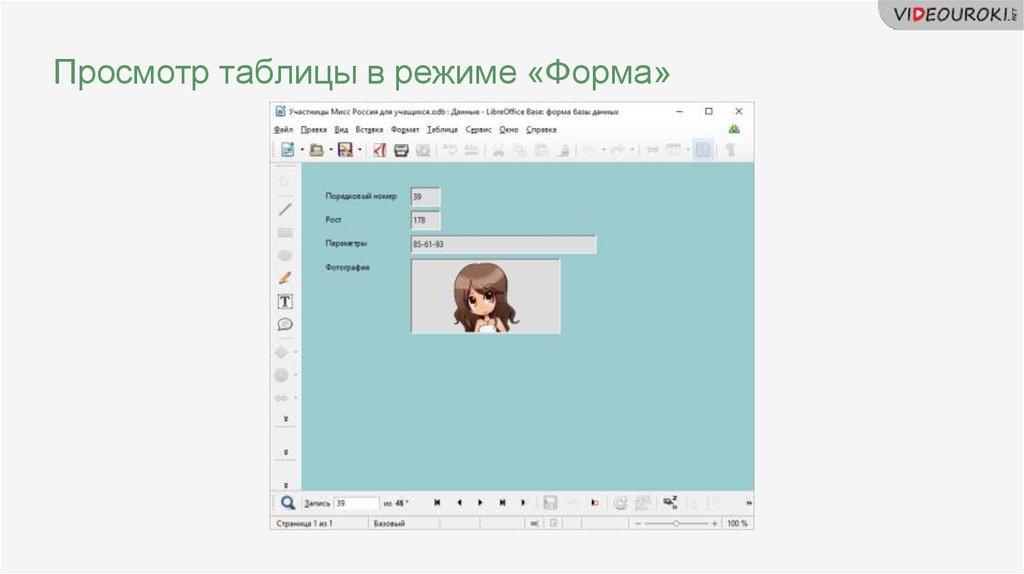The height and width of the screenshot is (574, 1024).
Task: Open the Таблица menu
Action: 442,129
